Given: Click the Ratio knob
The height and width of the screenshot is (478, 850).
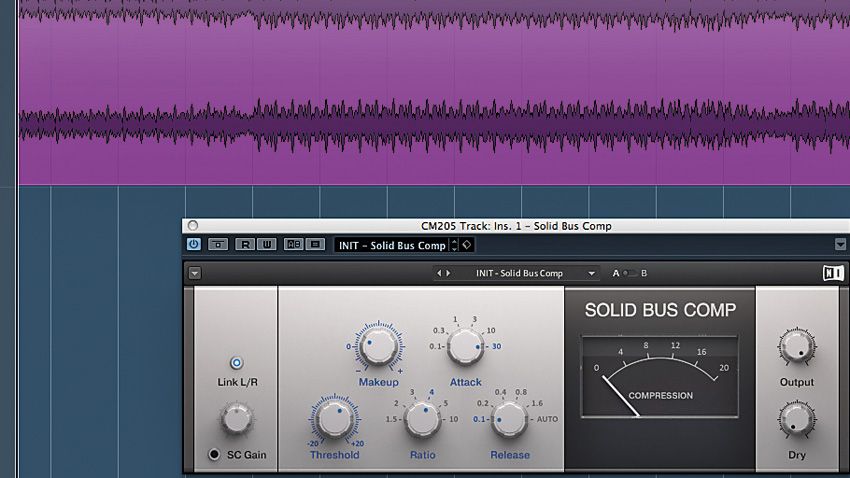Looking at the screenshot, I should click(423, 420).
